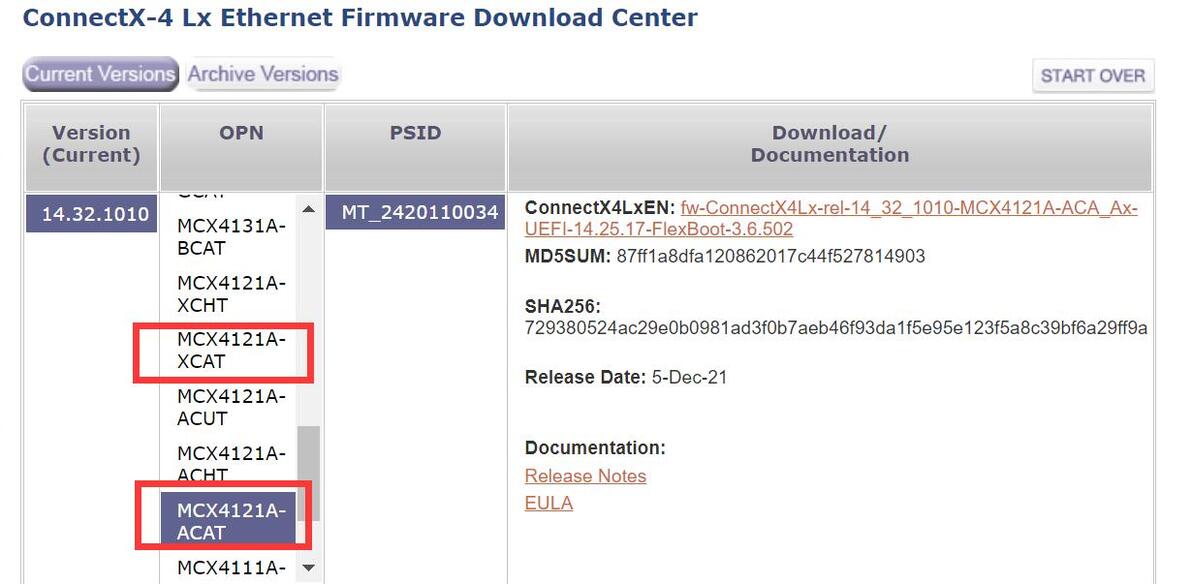Open the Archive Versions tab
Screen dimensions: 1192x584
pos(263,74)
